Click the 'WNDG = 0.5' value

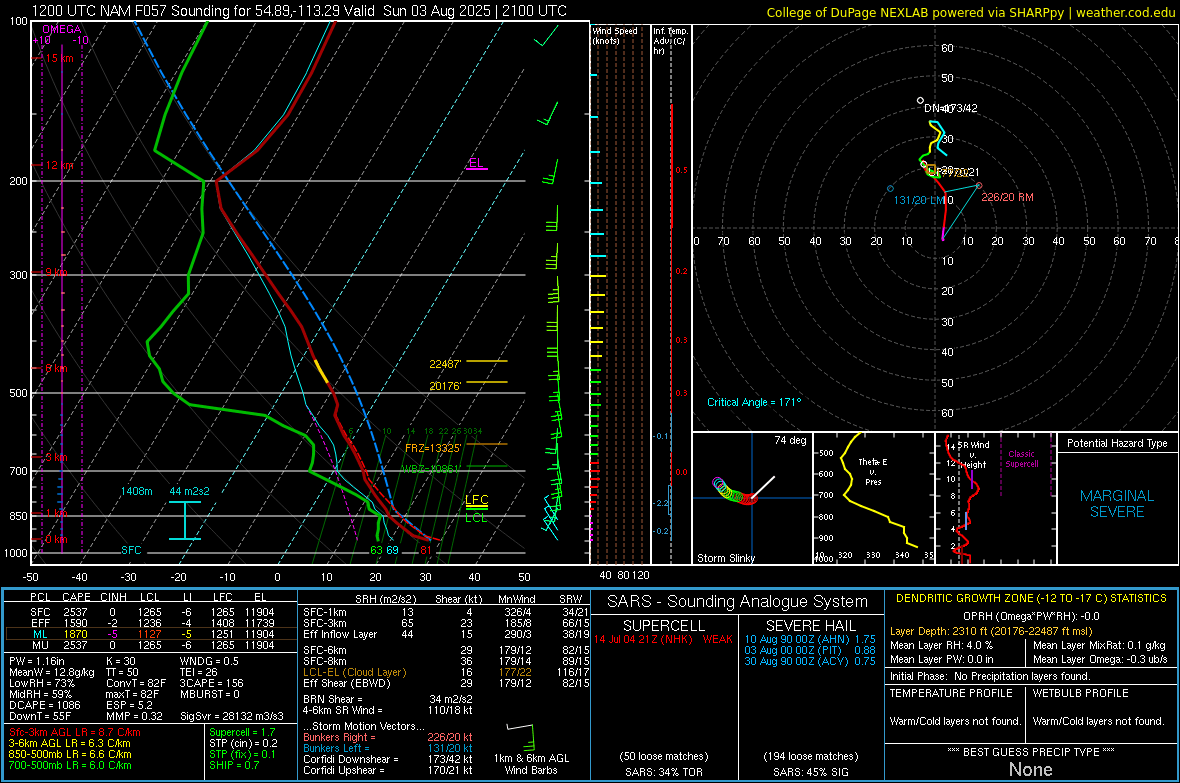[x=209, y=661]
